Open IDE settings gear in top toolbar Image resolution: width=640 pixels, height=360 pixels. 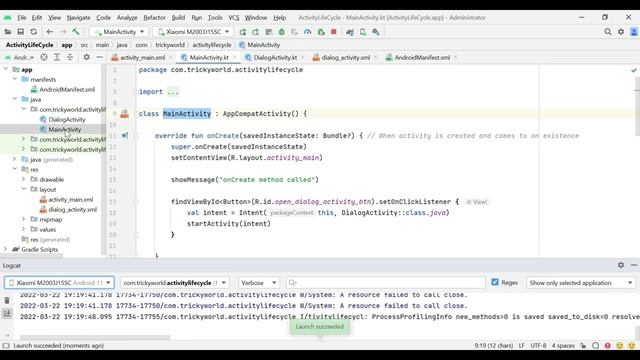coord(621,32)
